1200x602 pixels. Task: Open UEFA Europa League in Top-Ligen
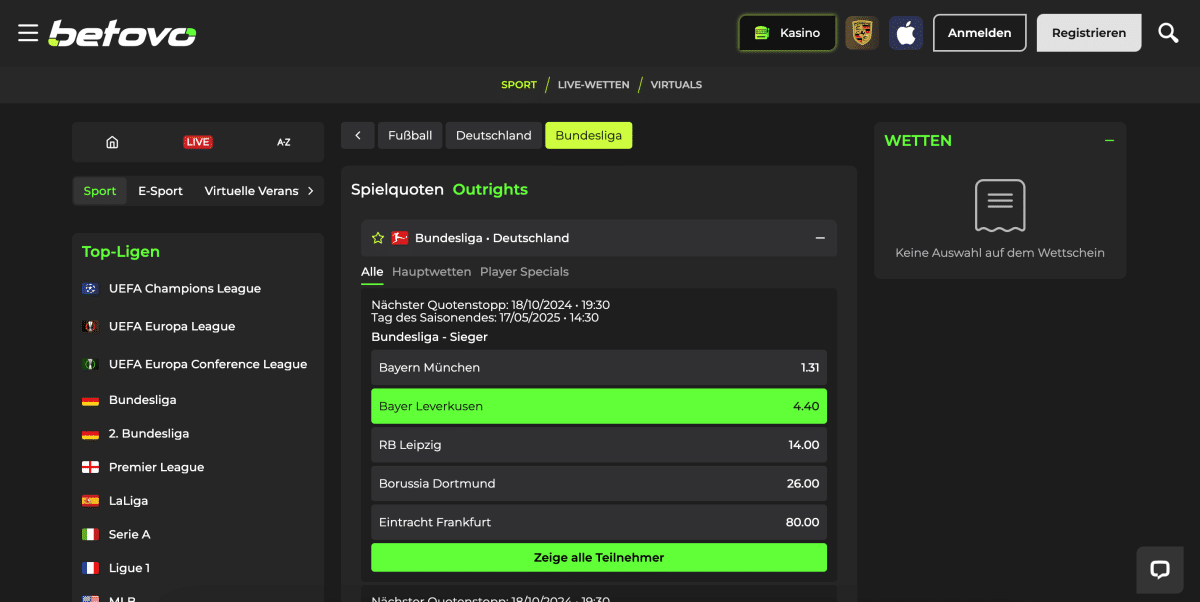point(172,326)
